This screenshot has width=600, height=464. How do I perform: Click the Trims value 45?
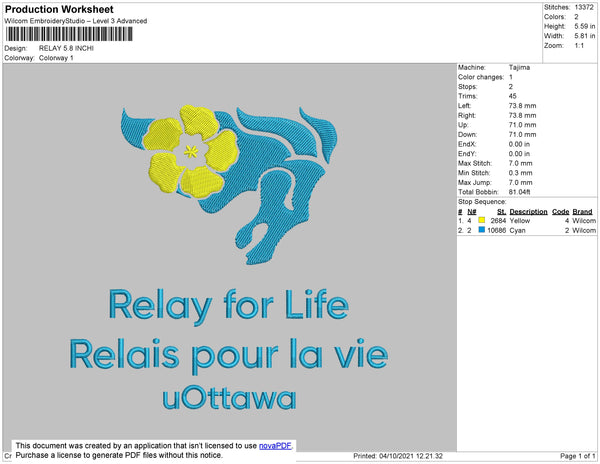click(x=512, y=96)
